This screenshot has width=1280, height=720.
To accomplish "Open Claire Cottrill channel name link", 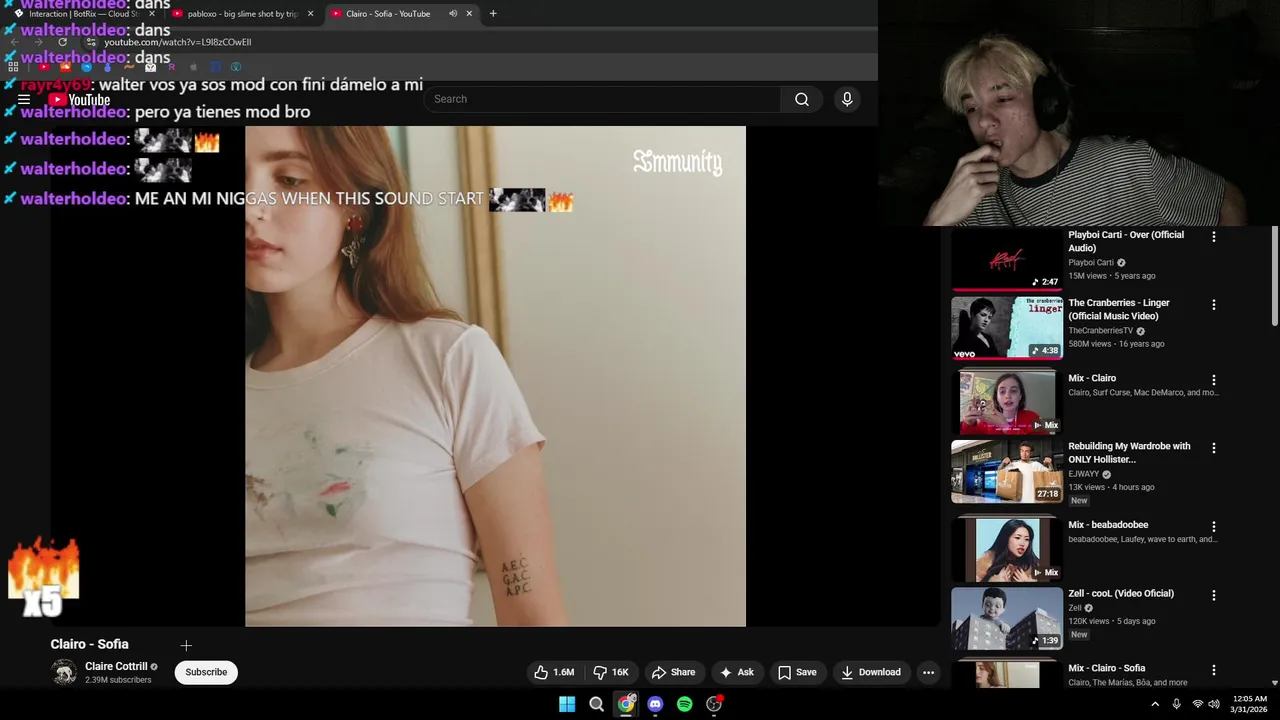I will [x=116, y=666].
